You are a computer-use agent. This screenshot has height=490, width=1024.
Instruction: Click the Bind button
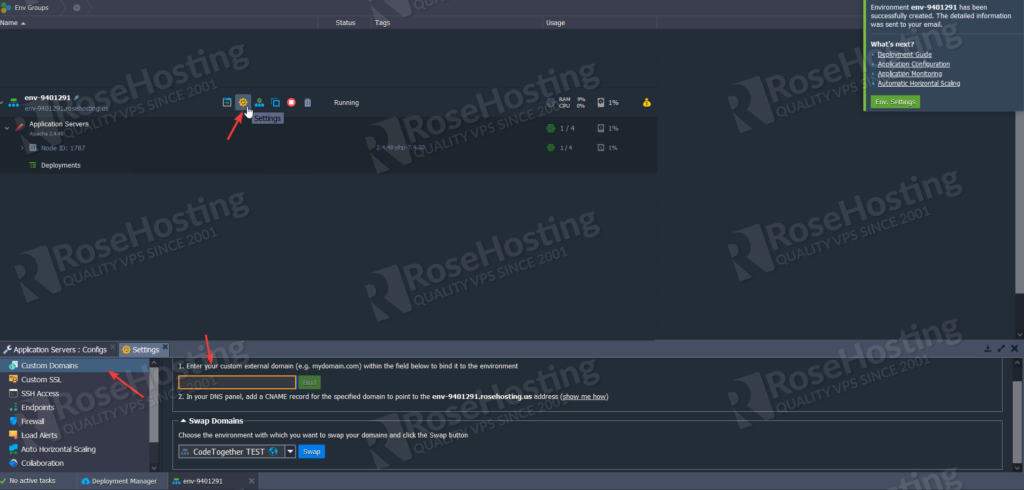click(x=310, y=382)
